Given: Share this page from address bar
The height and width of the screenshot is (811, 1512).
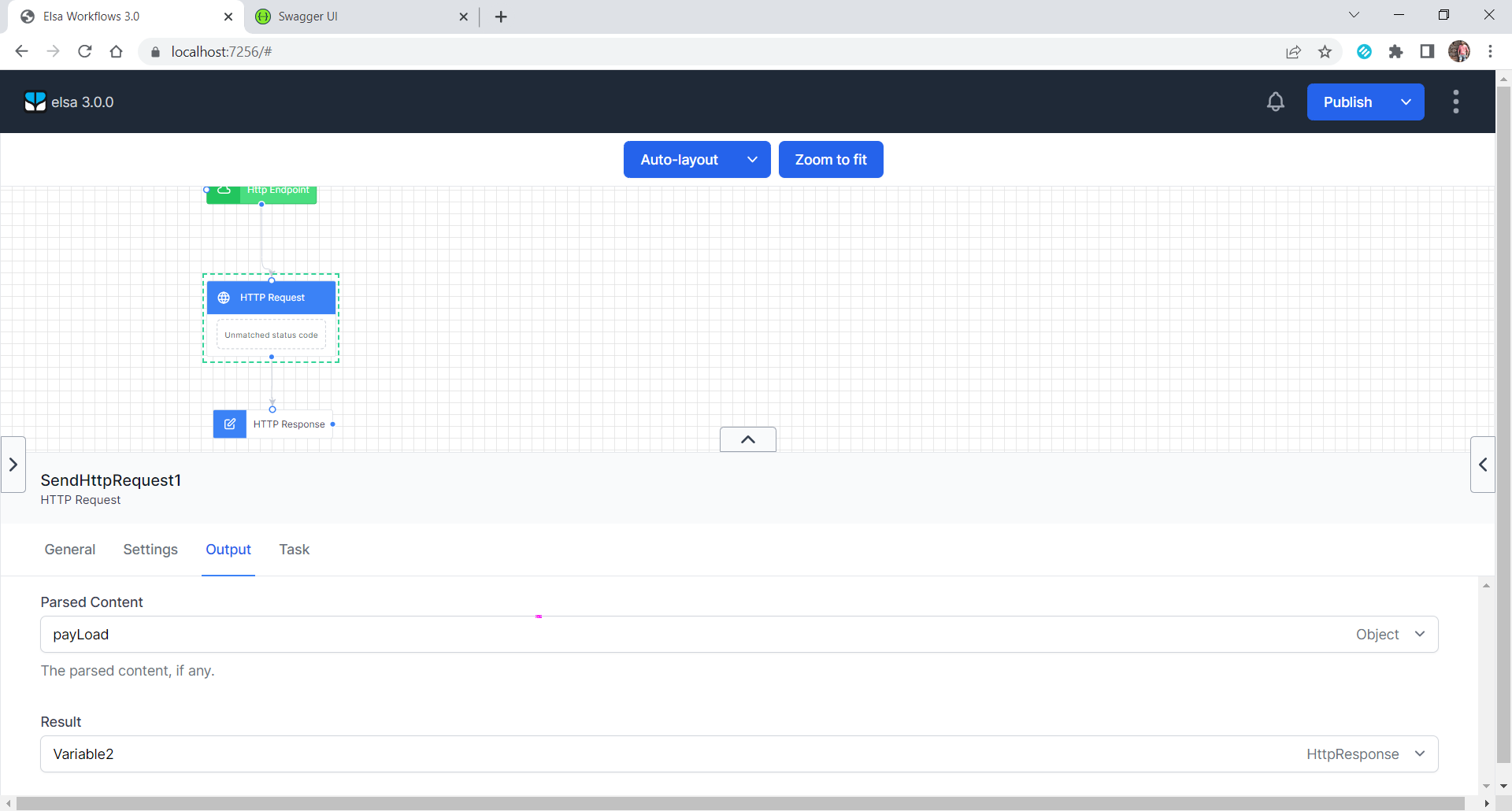Looking at the screenshot, I should pos(1293,51).
